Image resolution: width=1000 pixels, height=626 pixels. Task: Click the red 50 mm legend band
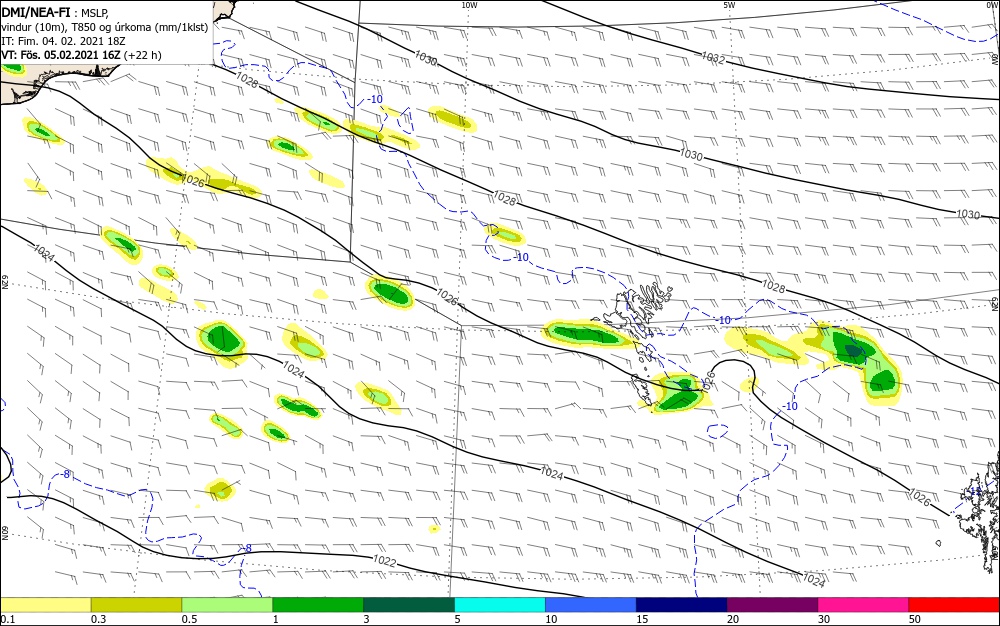tap(954, 605)
